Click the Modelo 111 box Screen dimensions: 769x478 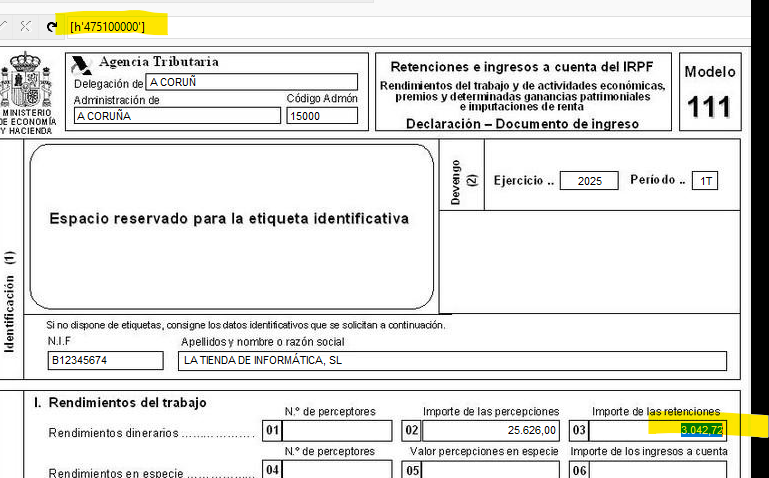709,93
